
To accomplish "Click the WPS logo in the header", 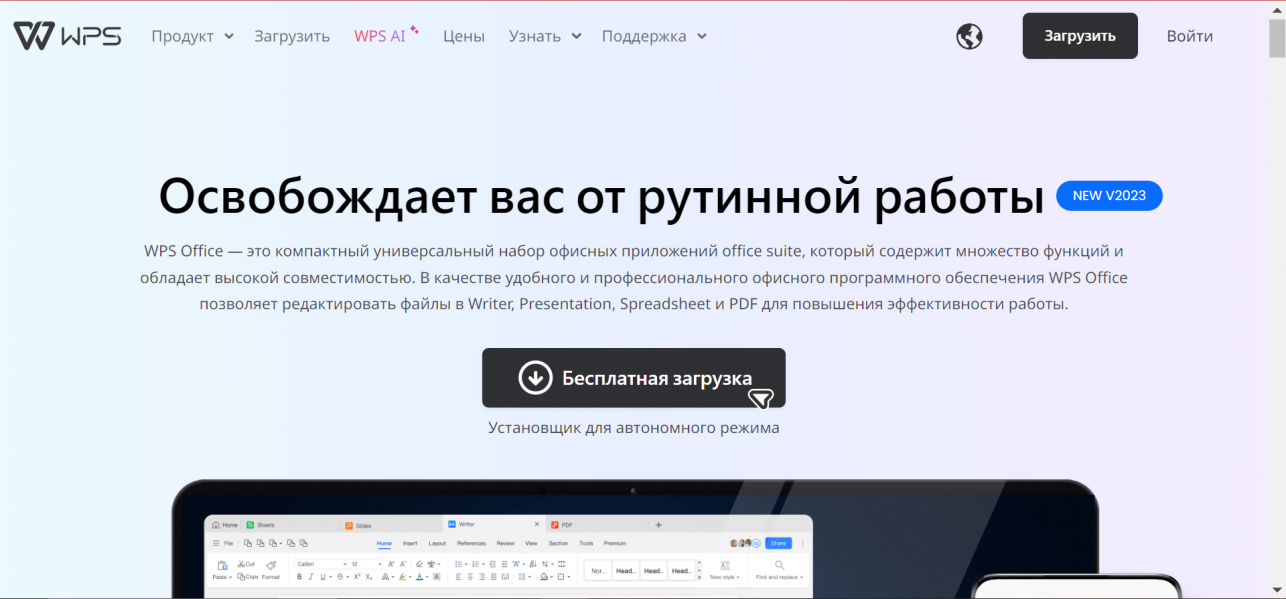I will (x=67, y=36).
